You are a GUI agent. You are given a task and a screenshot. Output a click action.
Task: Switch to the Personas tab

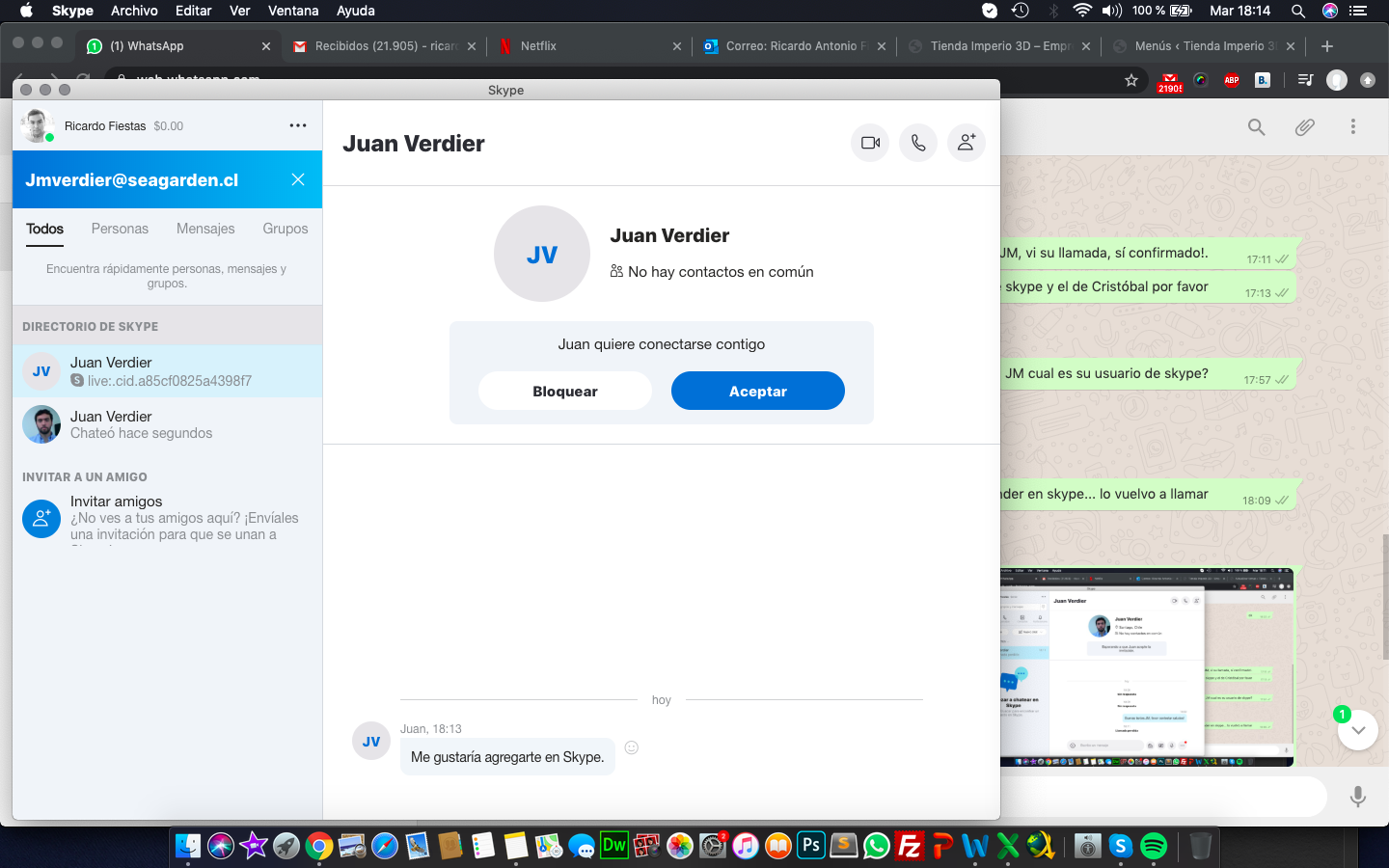point(120,229)
